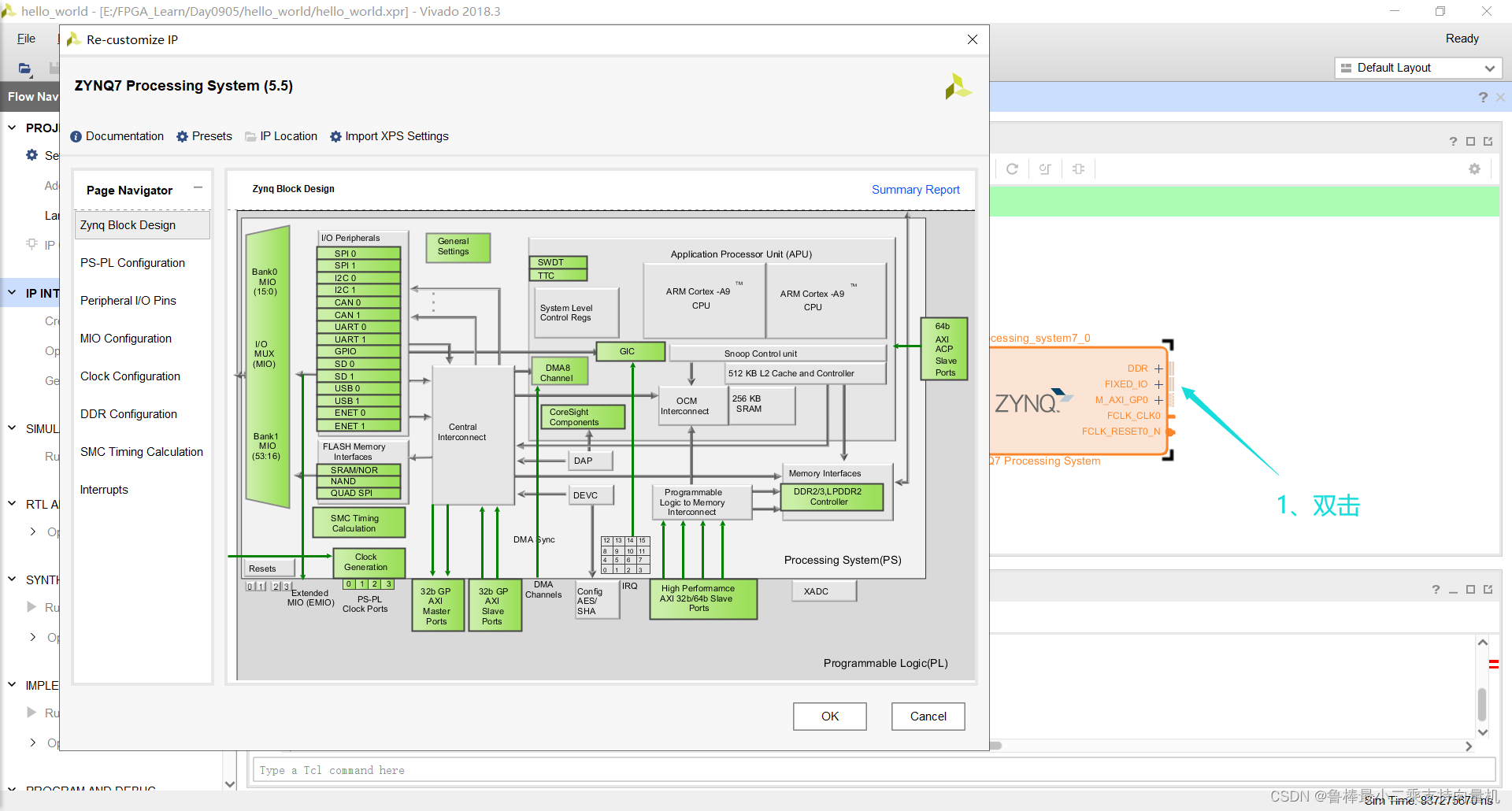Collapse IP INTEGRATOR section

12,293
